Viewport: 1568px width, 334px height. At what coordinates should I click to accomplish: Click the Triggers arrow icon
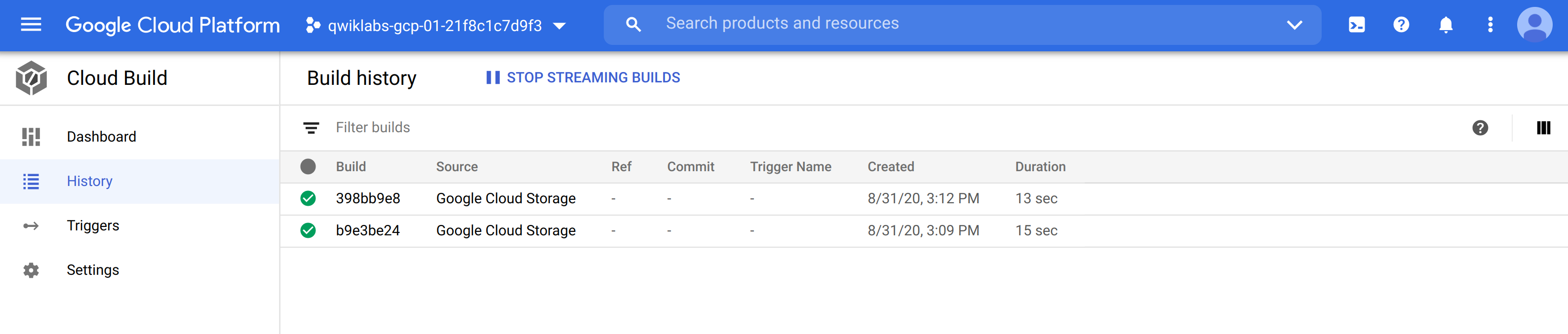tap(31, 225)
